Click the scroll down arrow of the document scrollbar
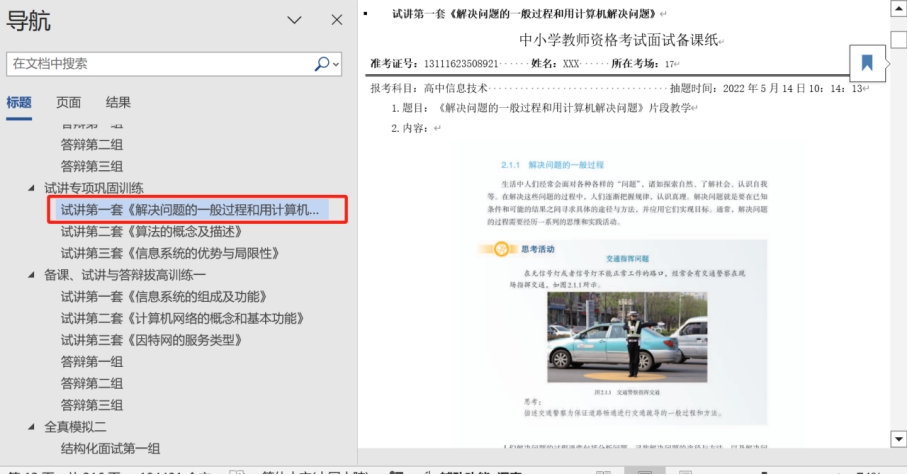 (x=898, y=439)
